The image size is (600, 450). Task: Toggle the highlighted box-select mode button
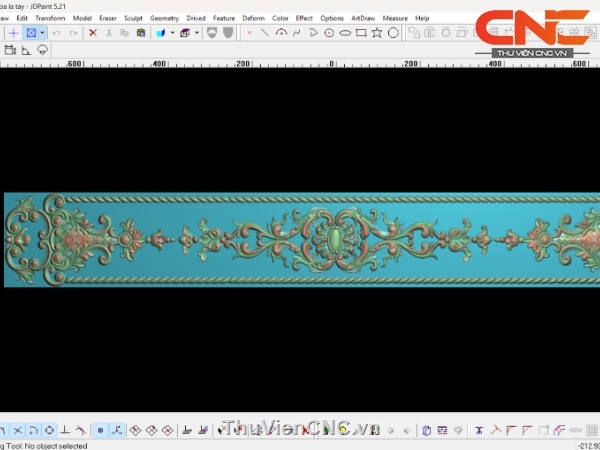click(31, 33)
